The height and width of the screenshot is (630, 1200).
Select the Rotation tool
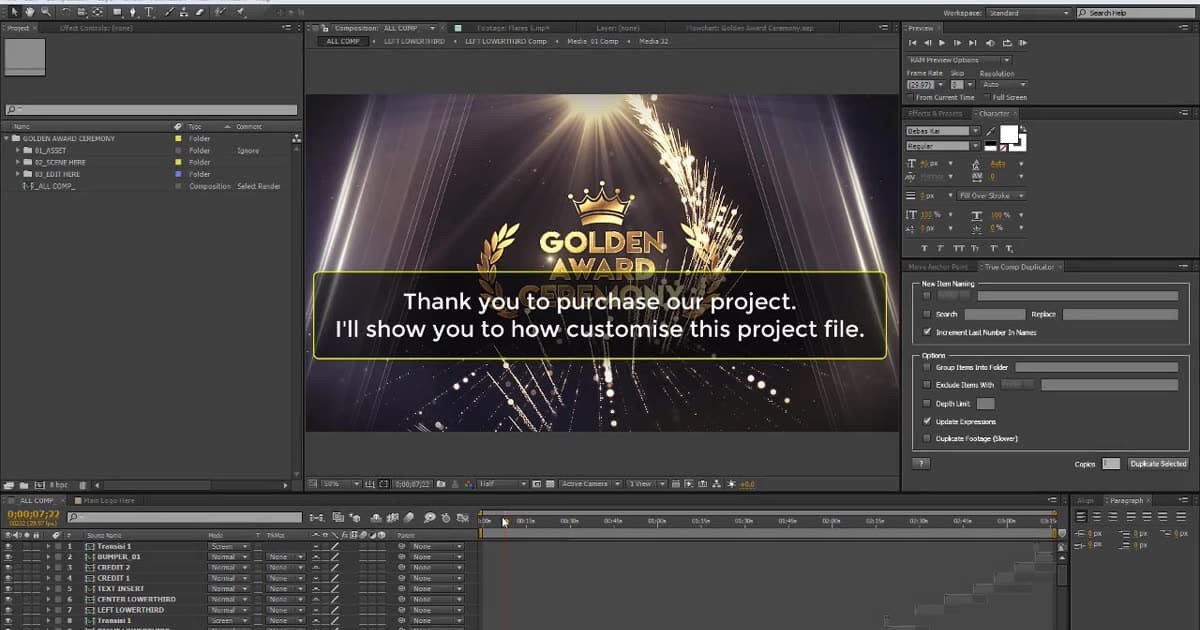(x=66, y=12)
